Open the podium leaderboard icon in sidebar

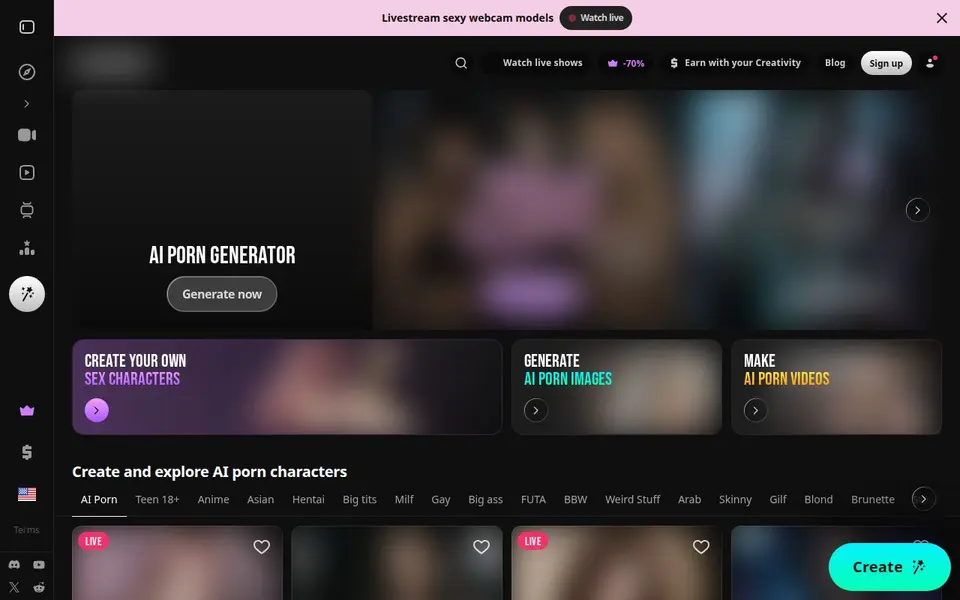[x=27, y=248]
